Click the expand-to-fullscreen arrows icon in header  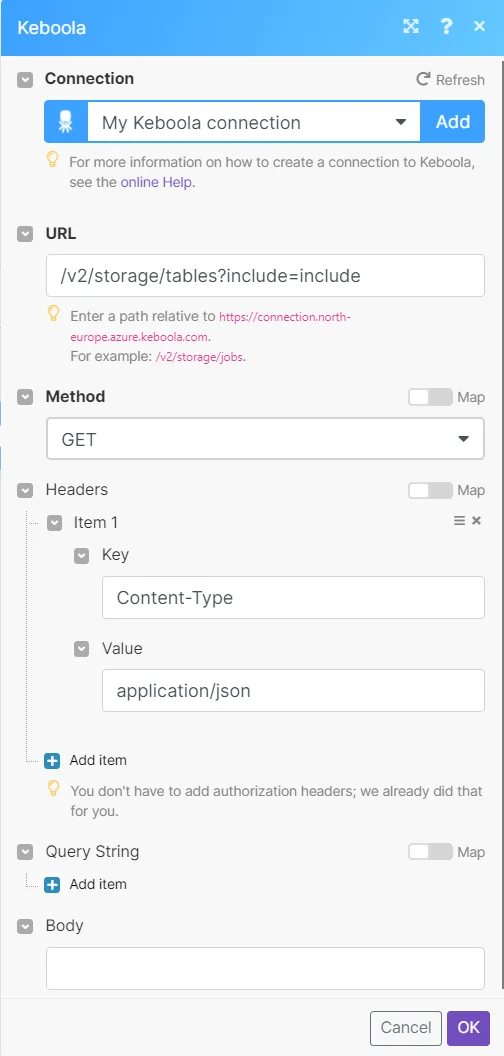[x=411, y=26]
